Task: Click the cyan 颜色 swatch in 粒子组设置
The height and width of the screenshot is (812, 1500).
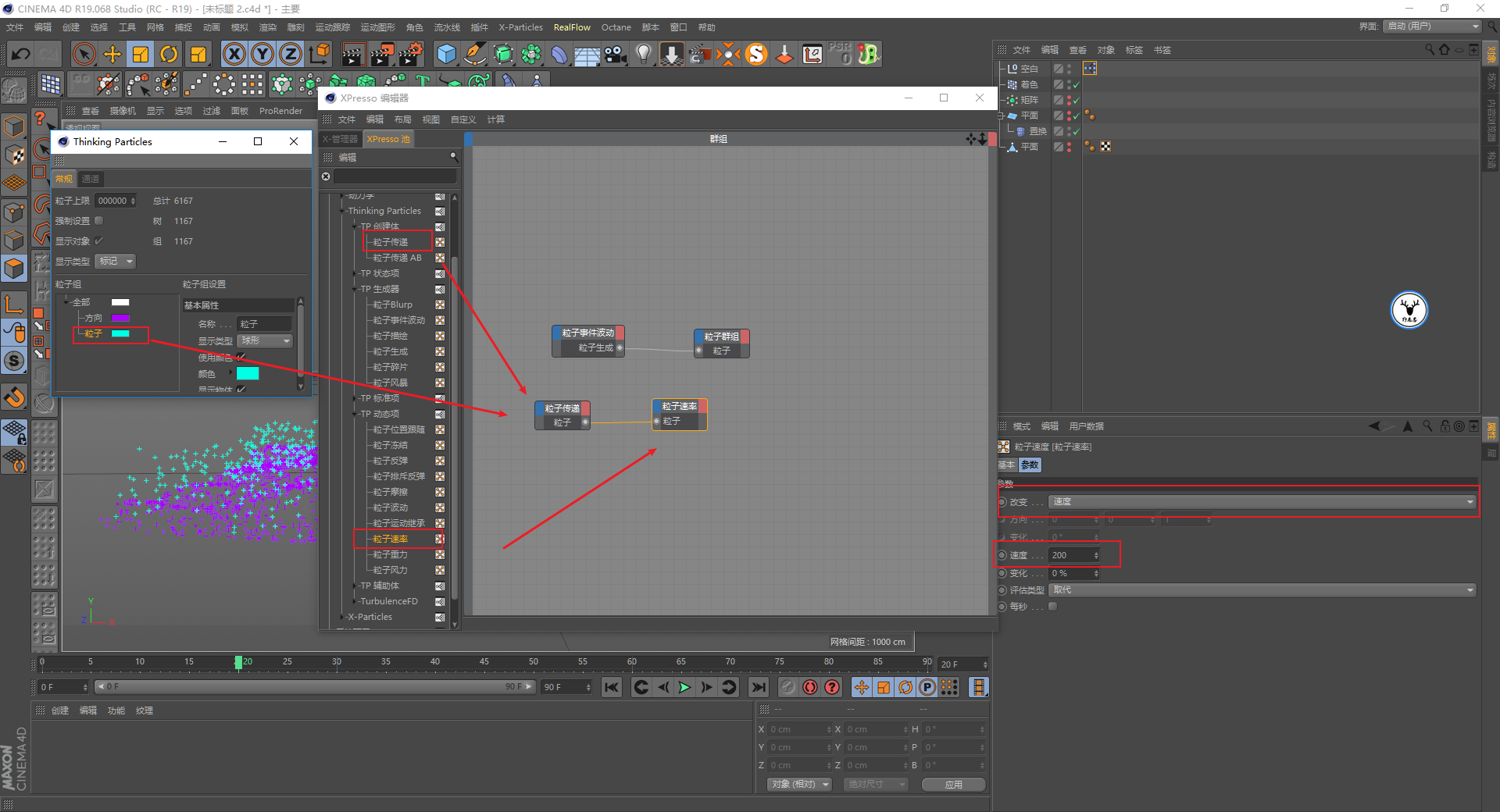Action: [248, 373]
